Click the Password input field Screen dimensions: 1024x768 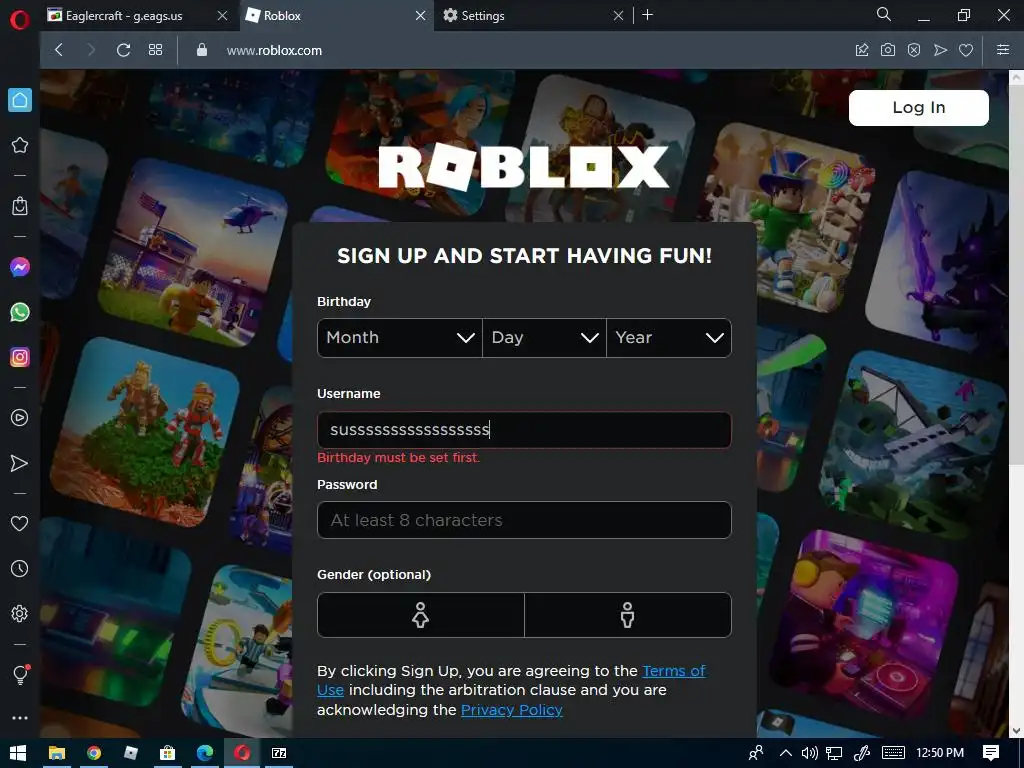(x=524, y=520)
